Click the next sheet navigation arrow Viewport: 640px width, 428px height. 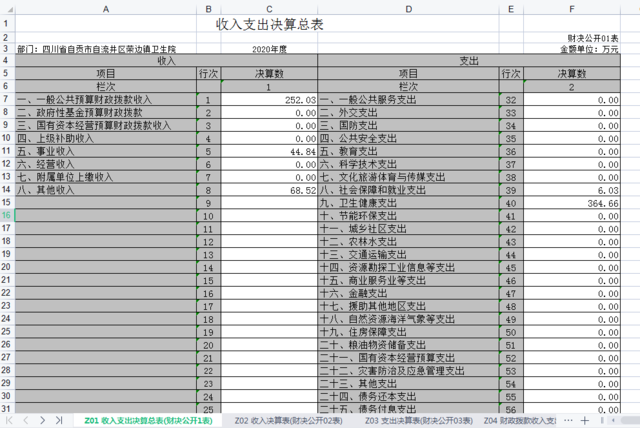[44, 420]
